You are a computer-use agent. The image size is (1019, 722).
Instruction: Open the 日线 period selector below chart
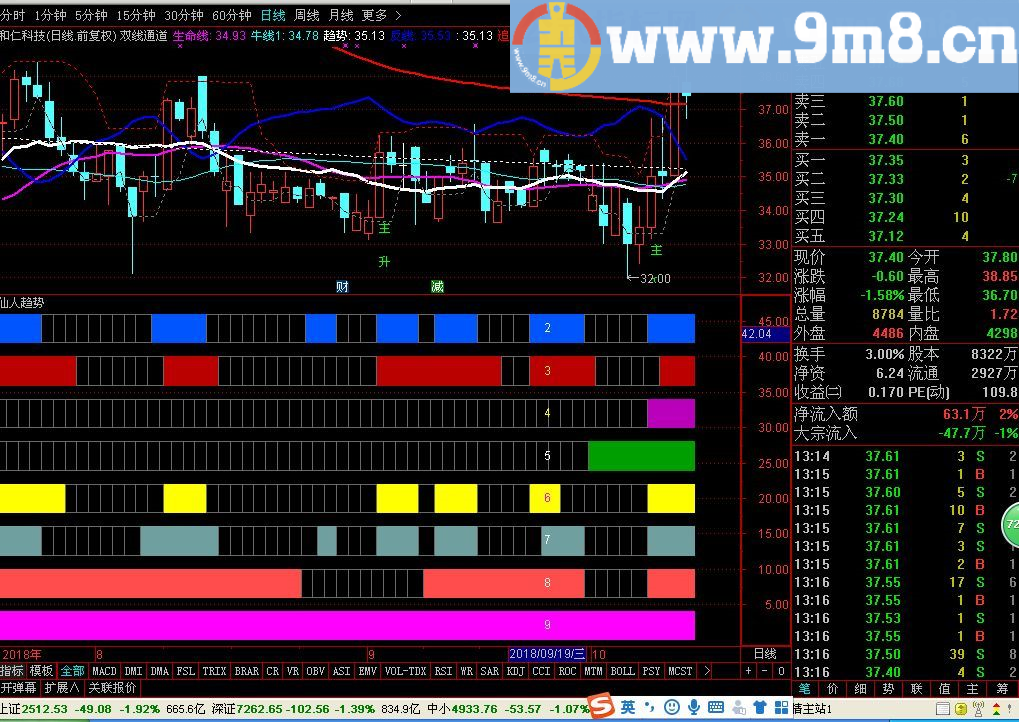764,653
